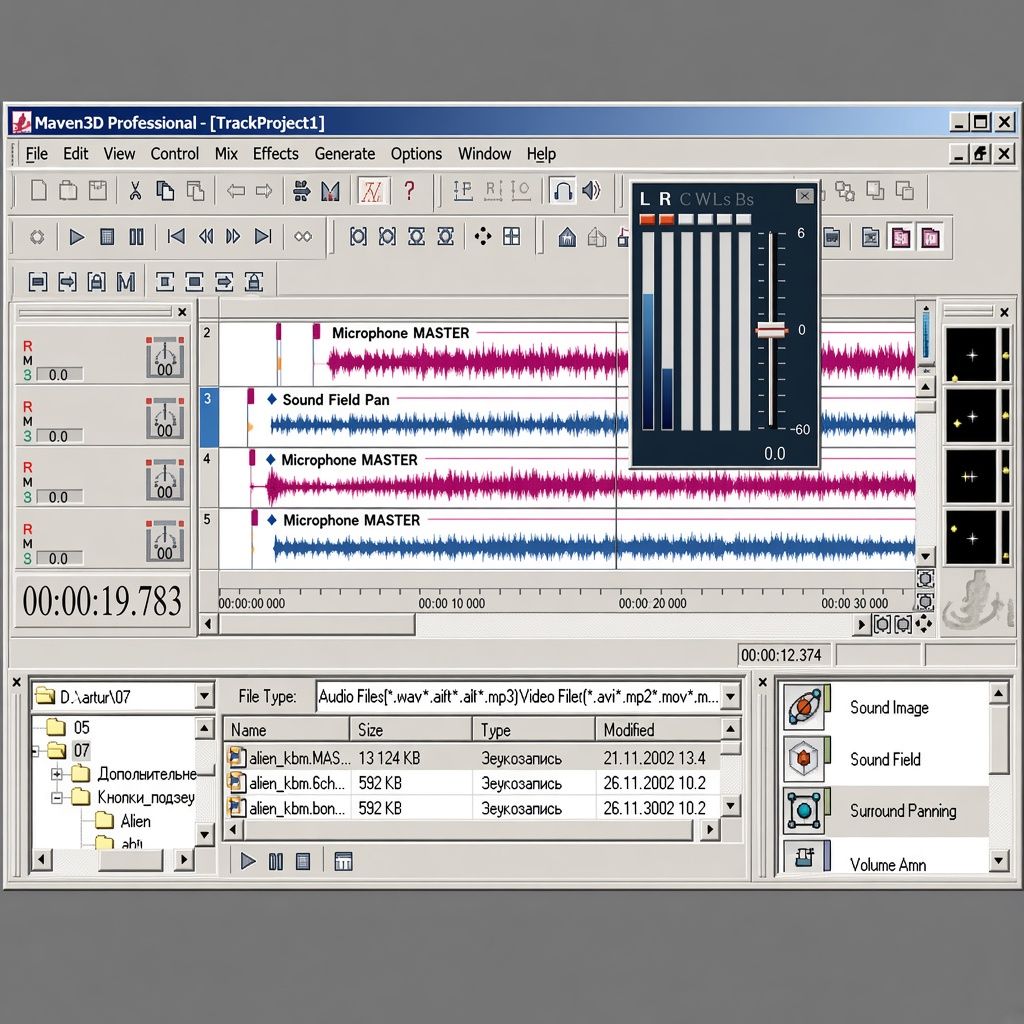The width and height of the screenshot is (1024, 1024).
Task: Click the red question mark help icon
Action: (x=409, y=191)
